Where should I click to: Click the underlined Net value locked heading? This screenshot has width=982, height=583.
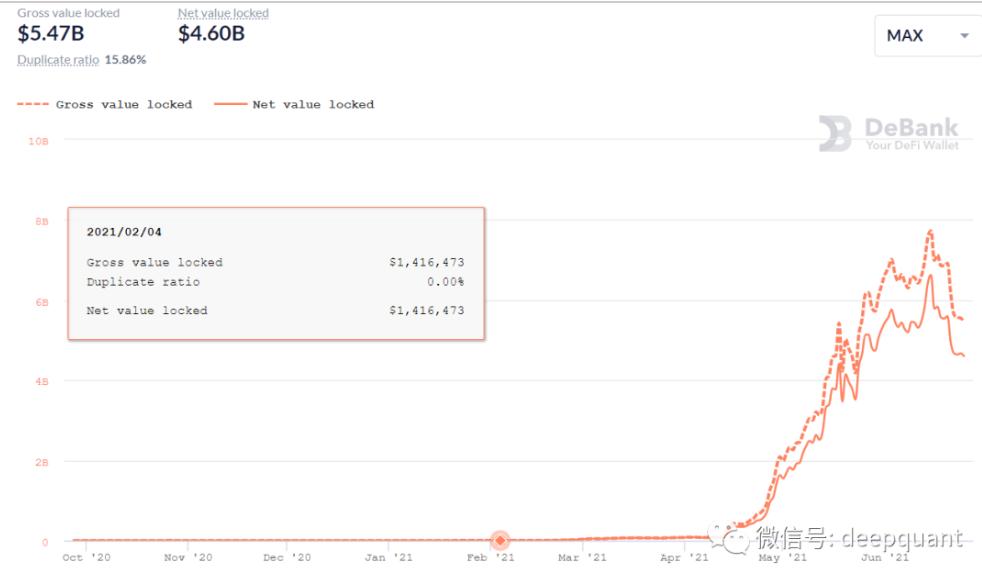coord(223,13)
